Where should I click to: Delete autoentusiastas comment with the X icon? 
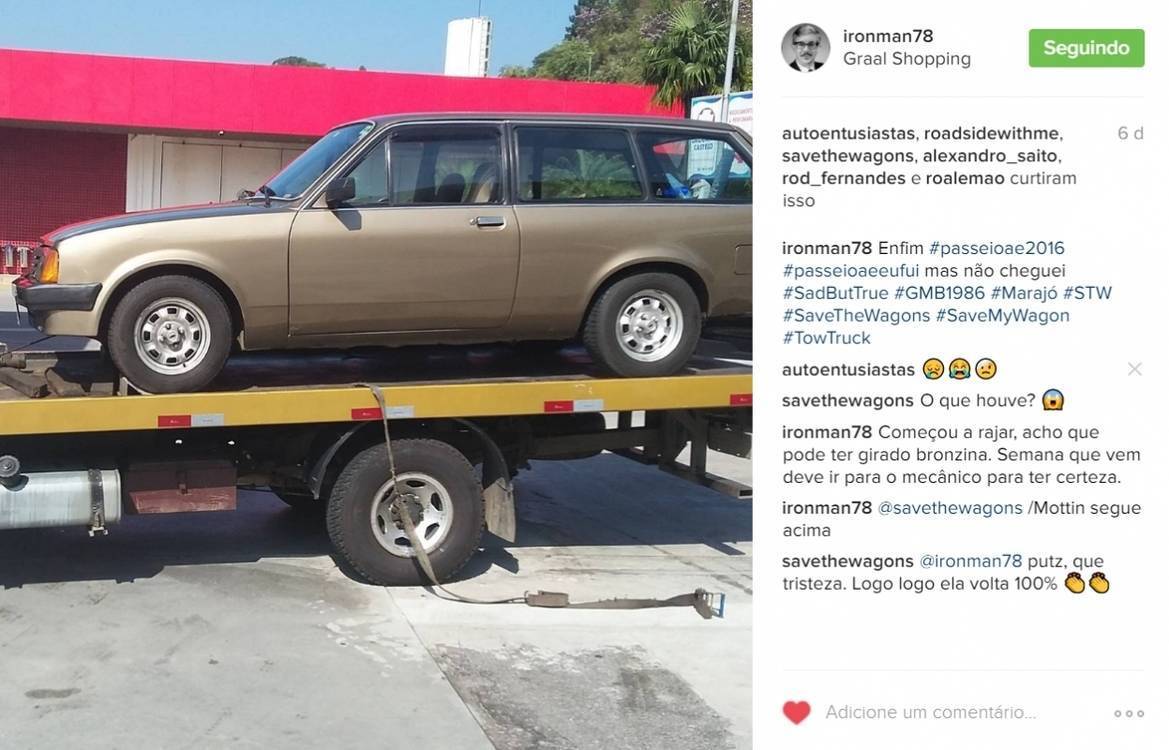click(1135, 369)
